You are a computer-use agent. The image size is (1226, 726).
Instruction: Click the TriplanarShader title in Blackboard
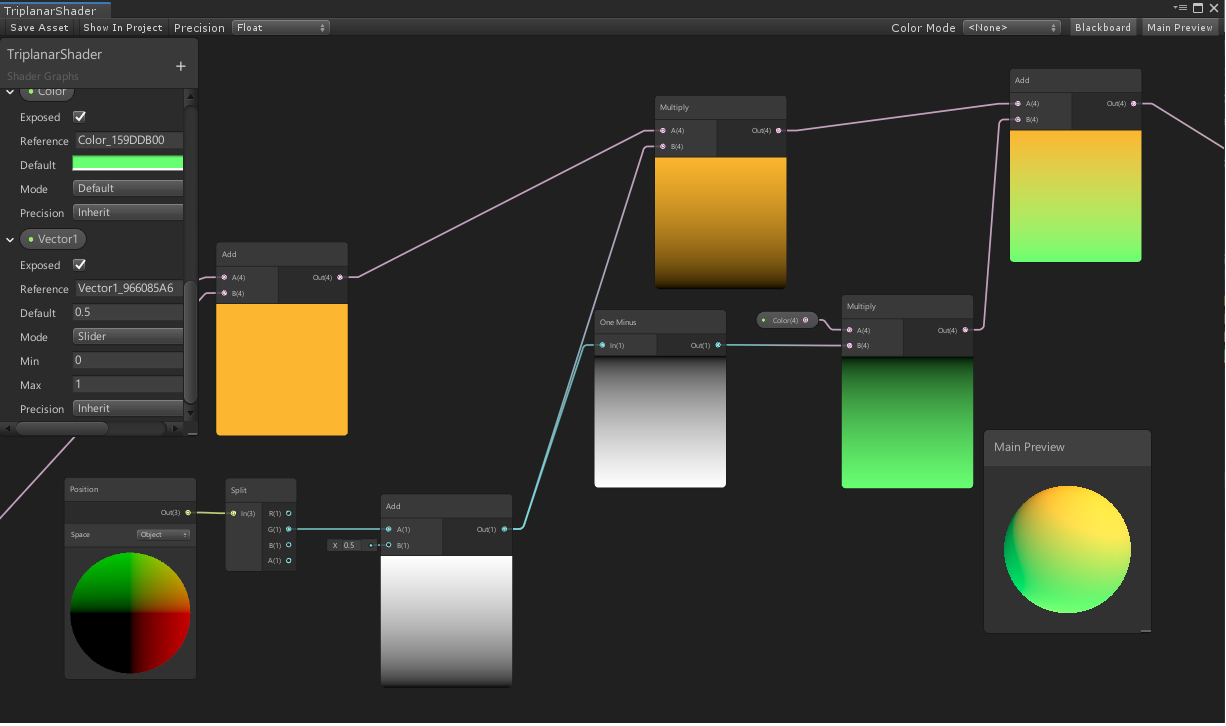[x=54, y=54]
